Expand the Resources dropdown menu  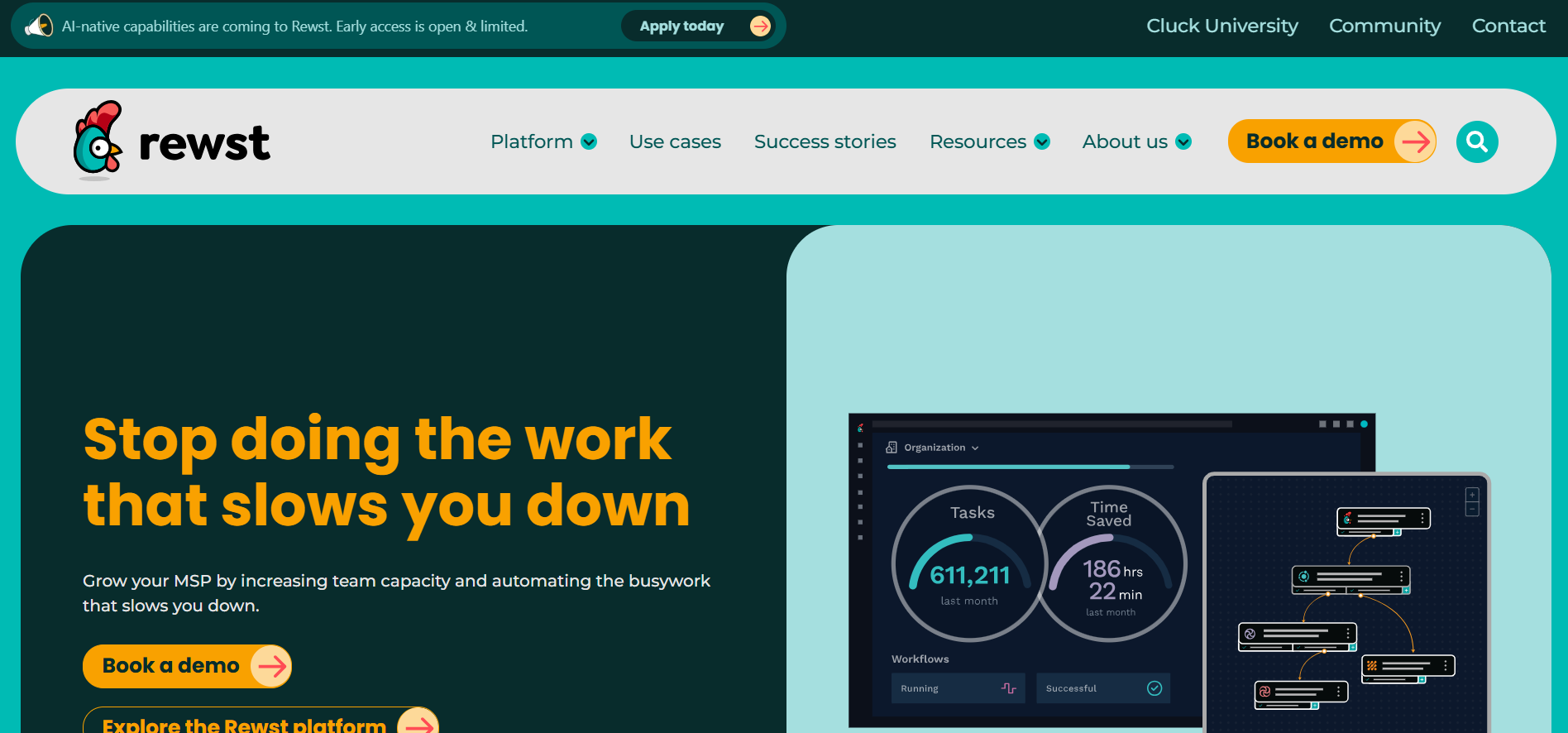click(x=989, y=141)
